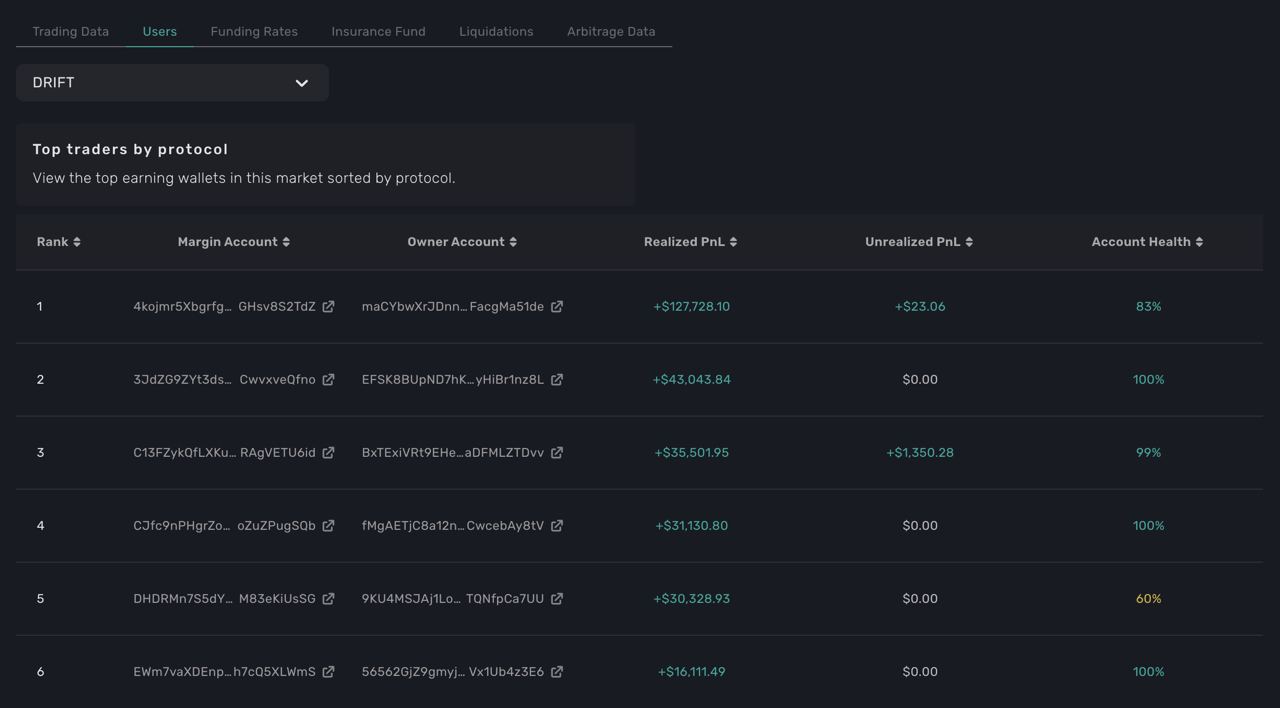Switch to the Funding Rates tab
Viewport: 1280px width, 708px height.
[x=254, y=32]
